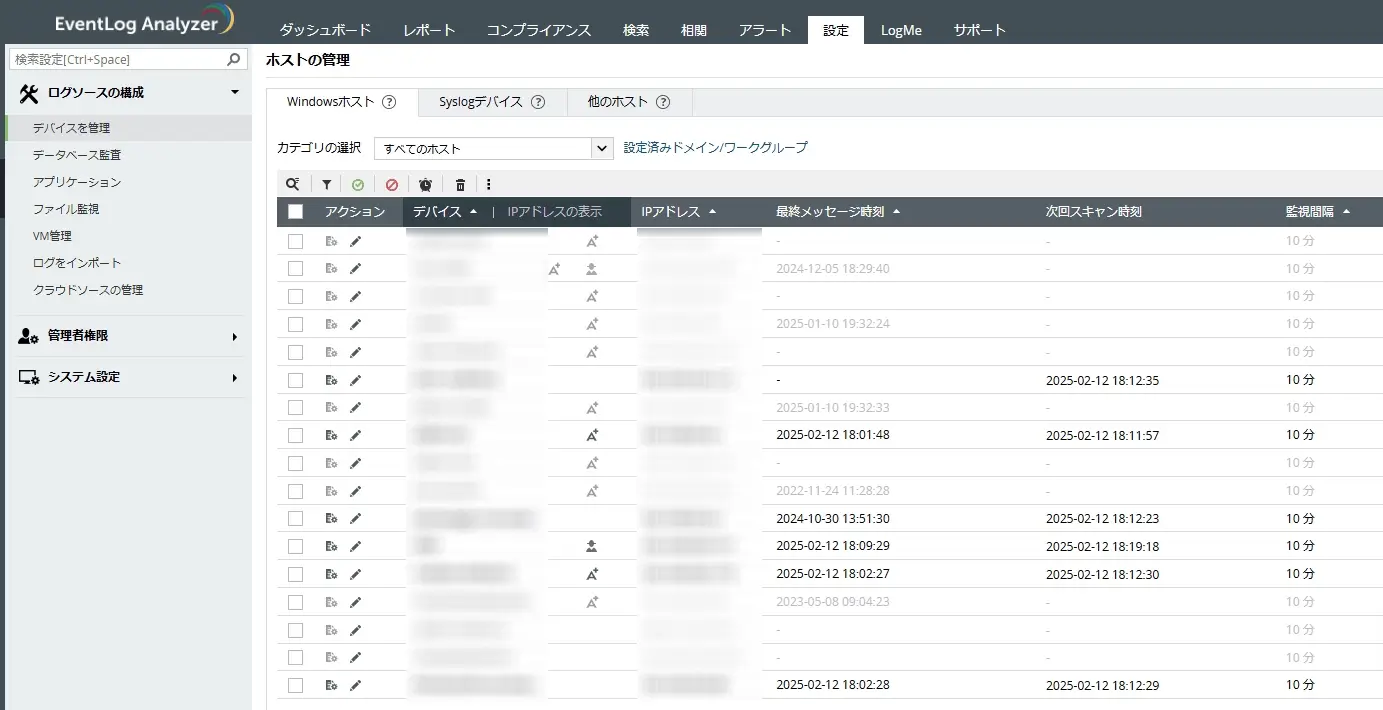Click the help icon beside Syslogデバイス
The width and height of the screenshot is (1383, 710).
[x=538, y=102]
